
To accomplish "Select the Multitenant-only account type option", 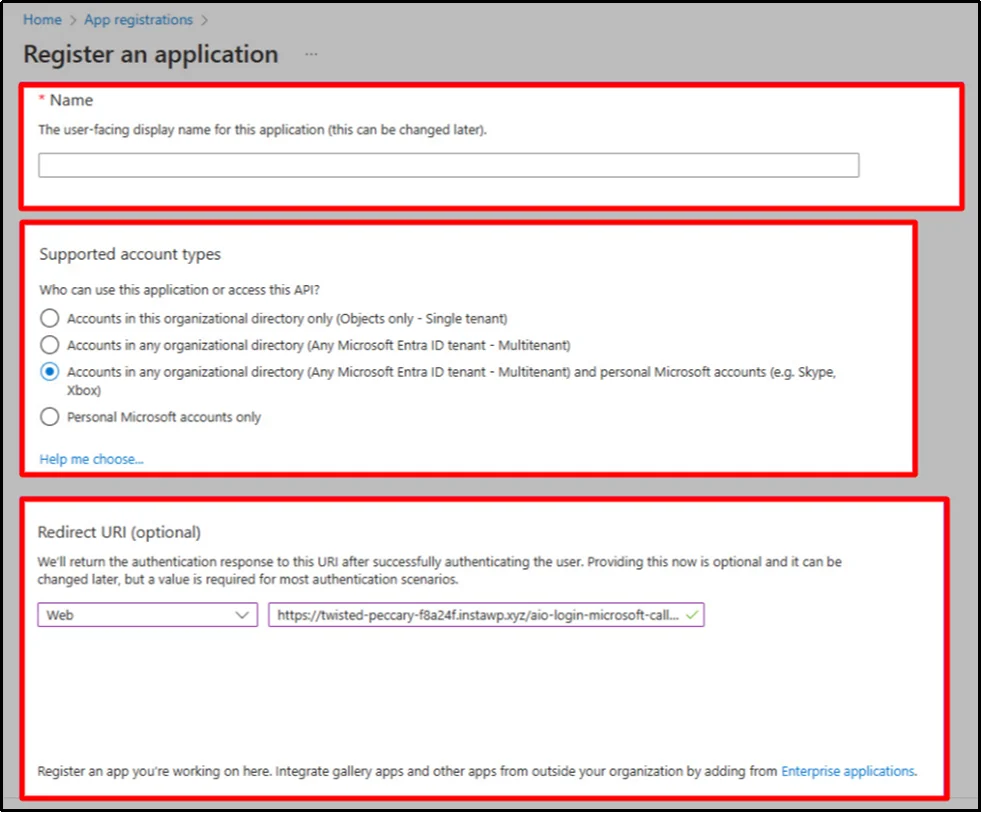I will (x=50, y=345).
